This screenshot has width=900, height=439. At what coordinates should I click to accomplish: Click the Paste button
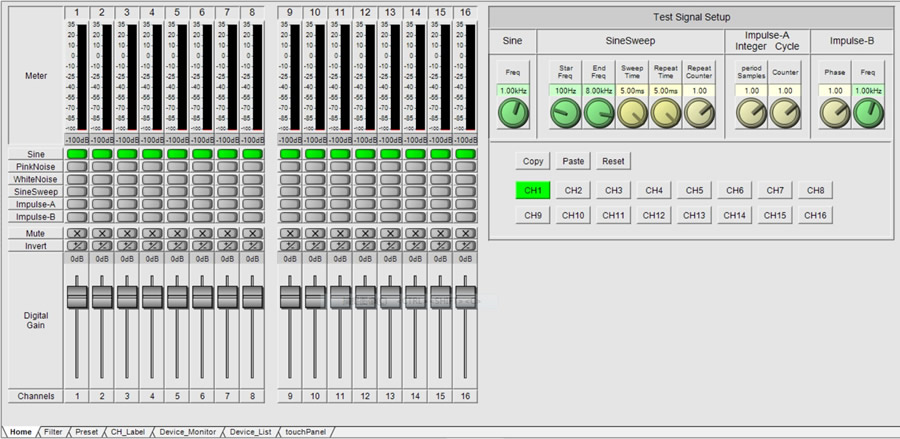coord(573,161)
